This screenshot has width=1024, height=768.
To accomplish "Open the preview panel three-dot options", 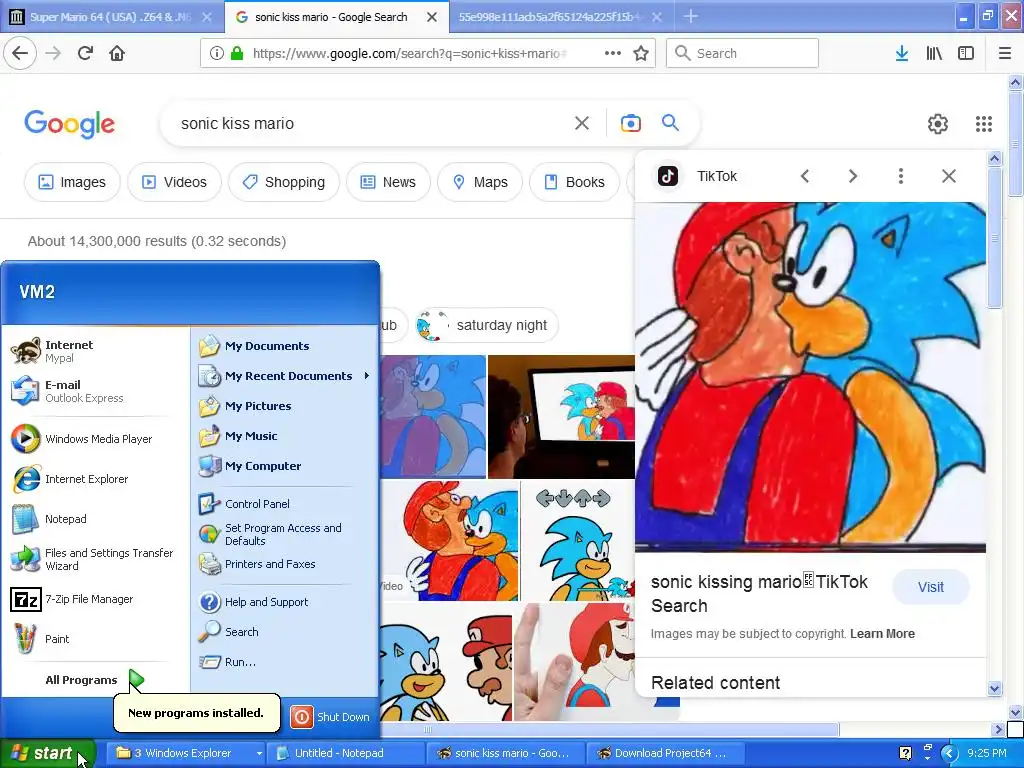I will tap(901, 176).
